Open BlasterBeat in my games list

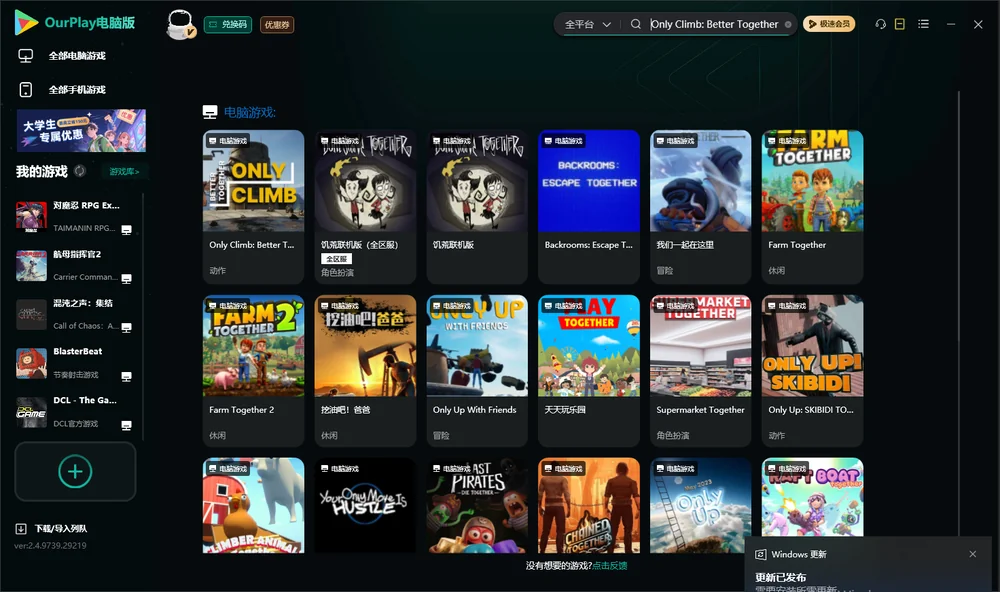(75, 363)
